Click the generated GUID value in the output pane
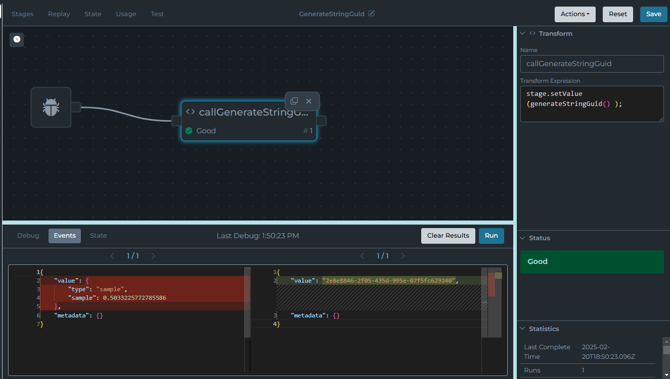 point(389,281)
